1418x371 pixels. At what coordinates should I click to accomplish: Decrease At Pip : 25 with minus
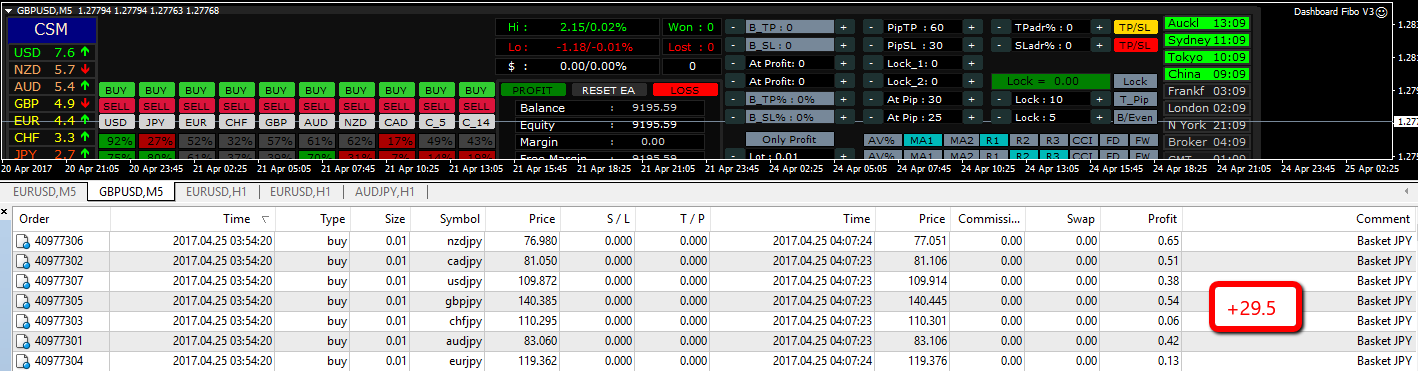(872, 118)
